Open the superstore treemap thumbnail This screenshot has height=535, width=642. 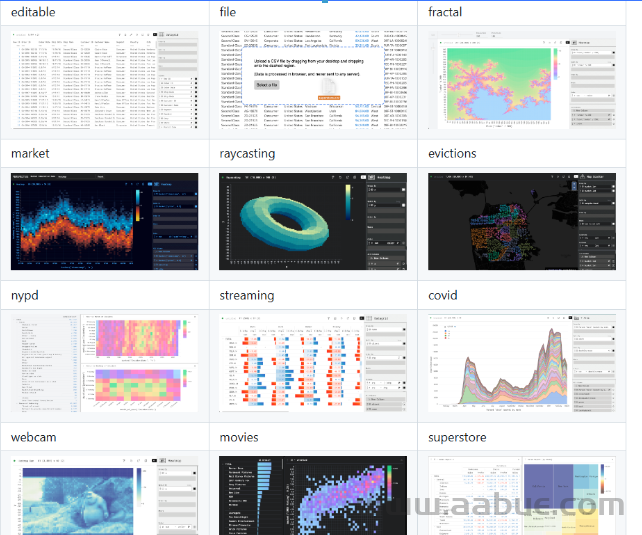522,495
